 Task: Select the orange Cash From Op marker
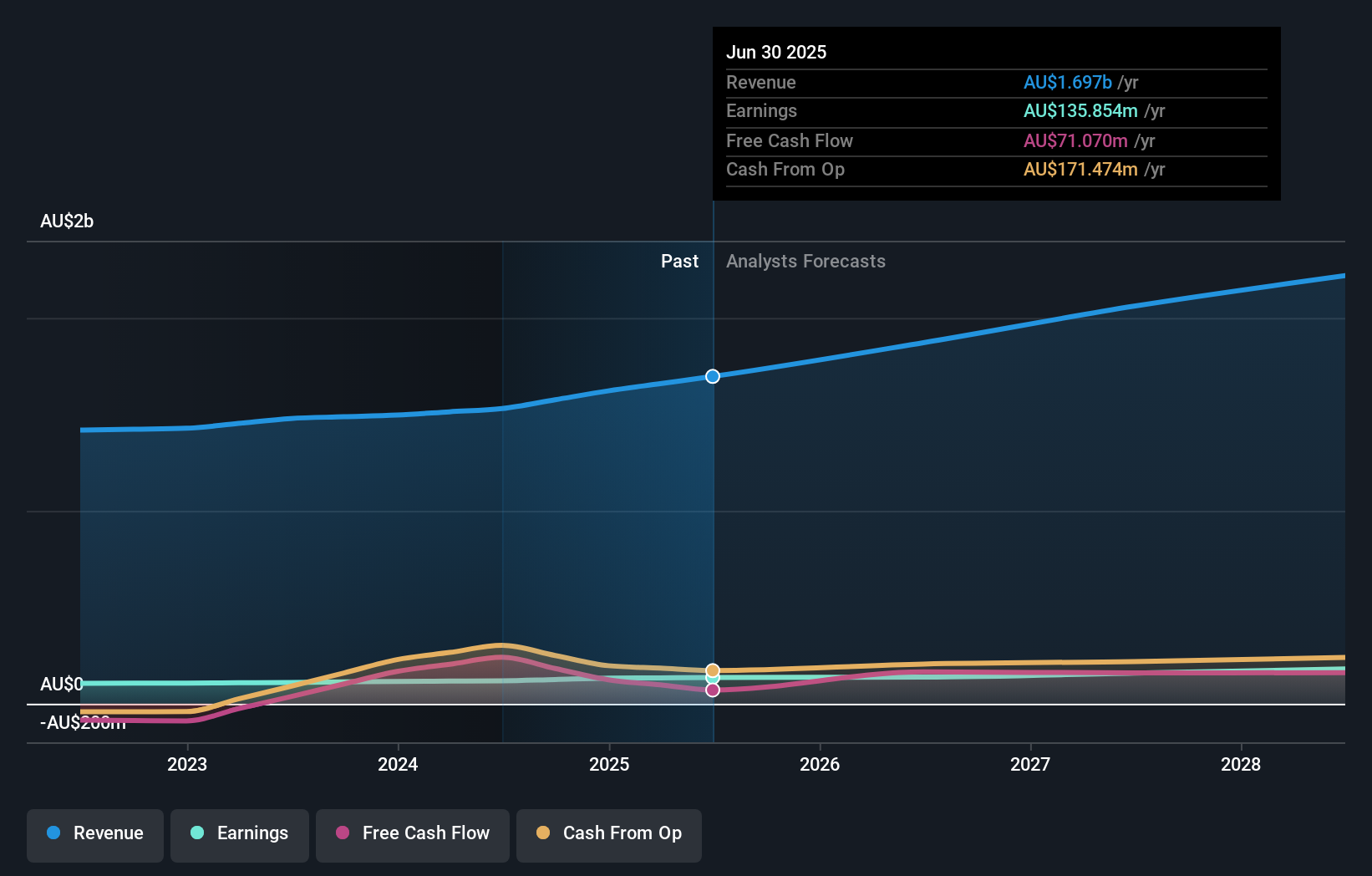coord(712,670)
